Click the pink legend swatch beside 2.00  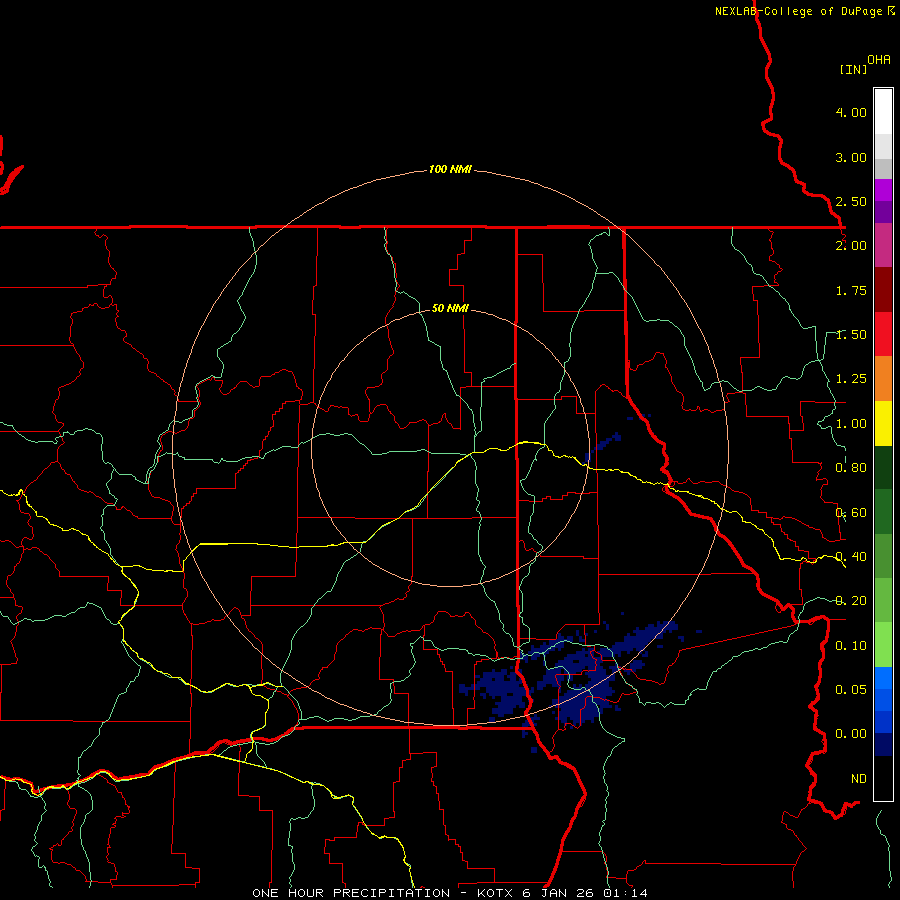pos(883,245)
